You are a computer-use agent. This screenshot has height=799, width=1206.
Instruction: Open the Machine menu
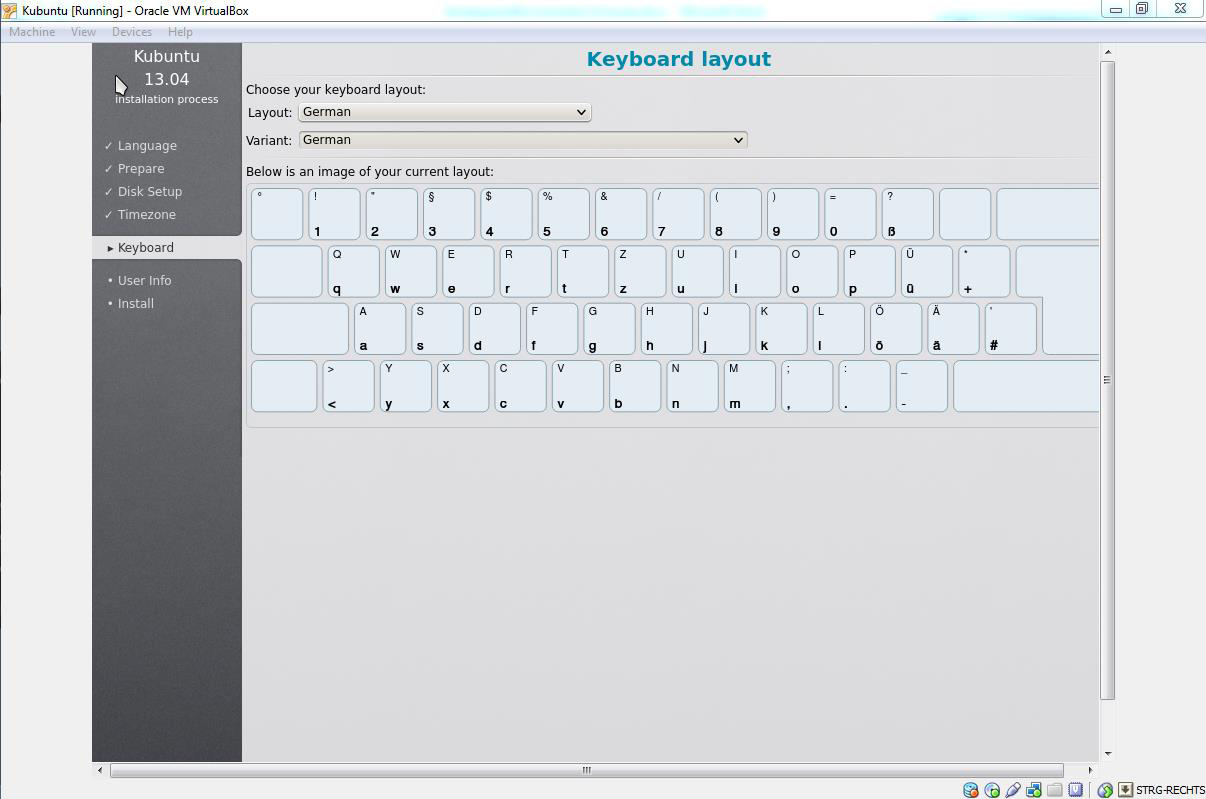click(x=32, y=32)
